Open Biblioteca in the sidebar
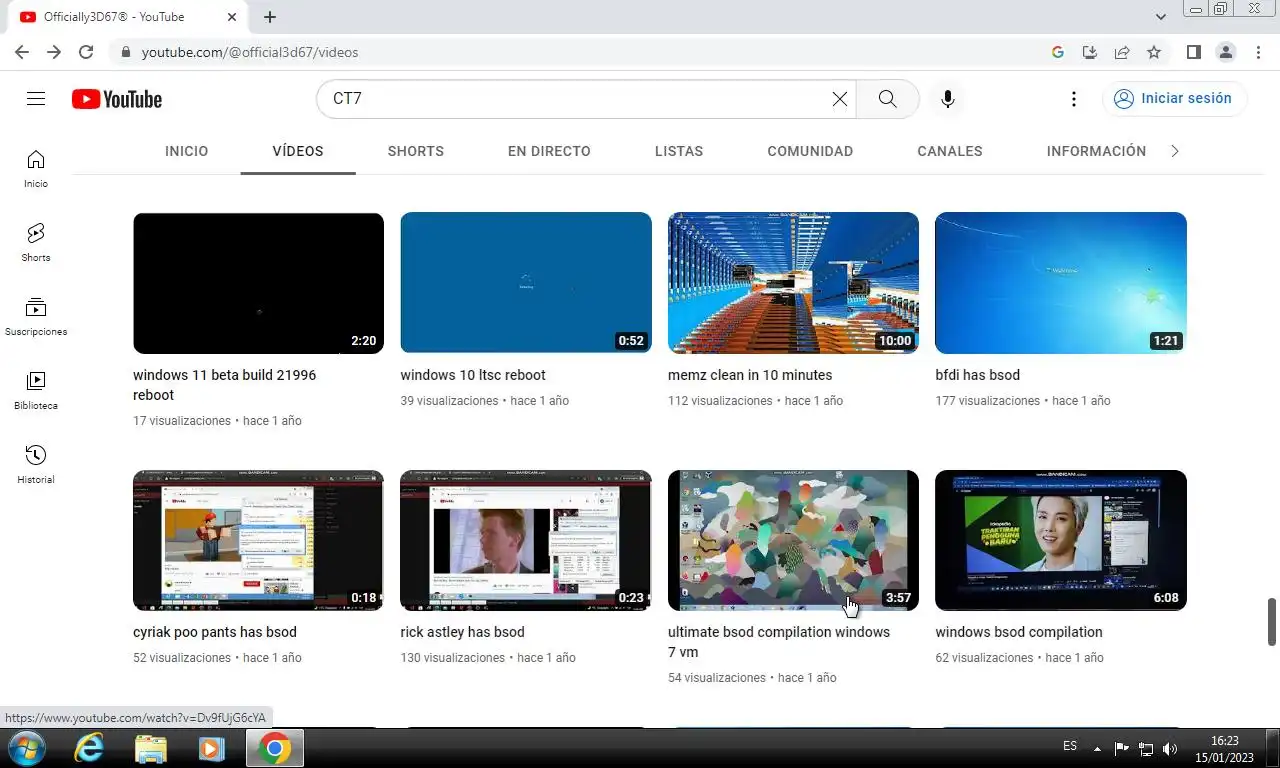1280x768 pixels. [36, 390]
